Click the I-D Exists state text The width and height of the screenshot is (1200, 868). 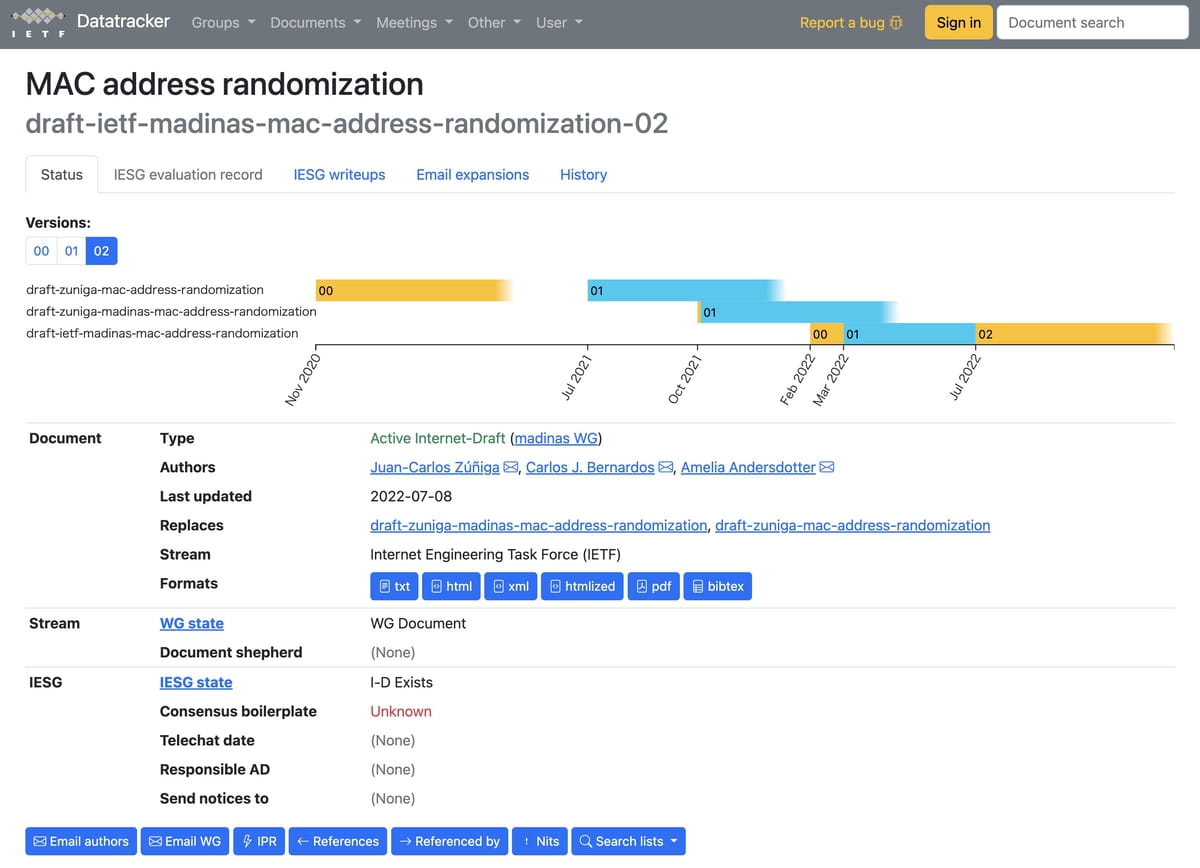(x=402, y=682)
